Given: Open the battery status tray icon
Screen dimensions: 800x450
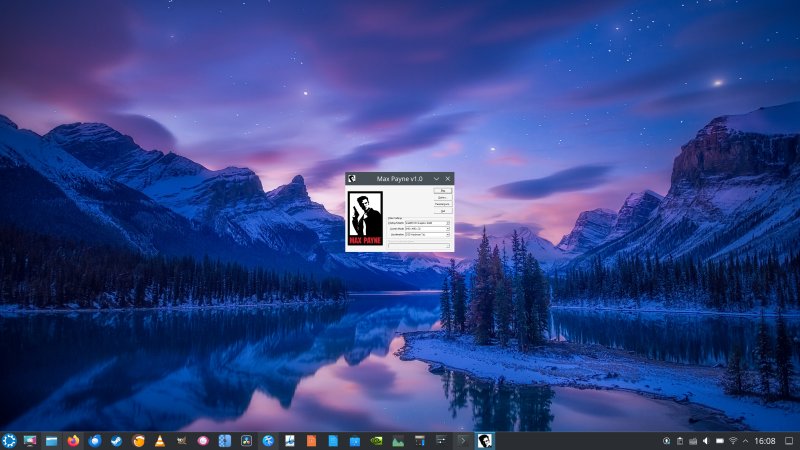Looking at the screenshot, I should pos(719,441).
